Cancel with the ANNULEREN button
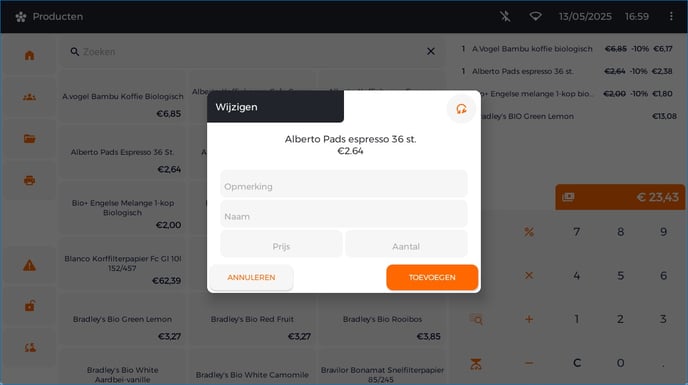 (251, 277)
